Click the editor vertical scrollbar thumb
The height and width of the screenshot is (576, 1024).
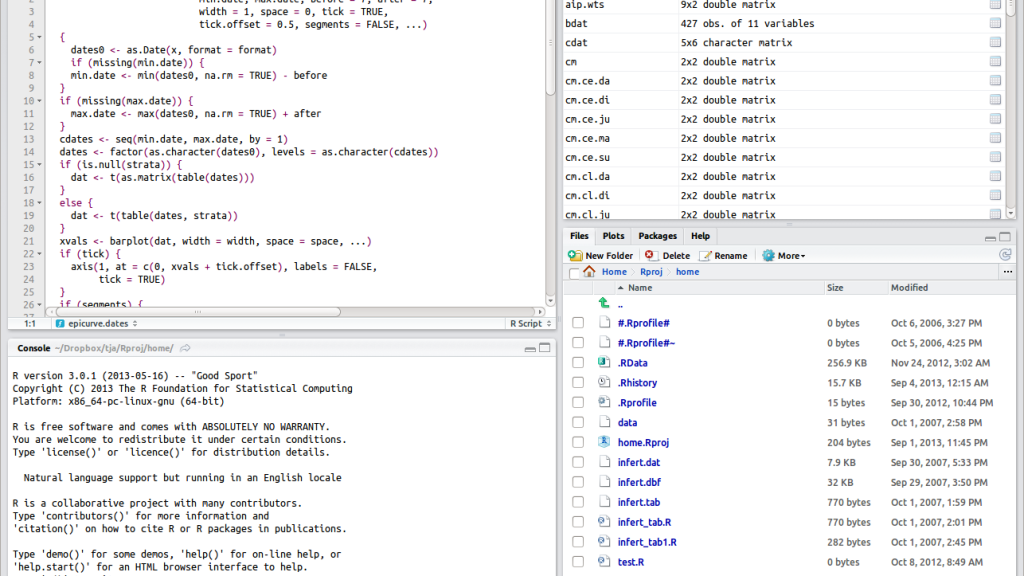click(551, 46)
